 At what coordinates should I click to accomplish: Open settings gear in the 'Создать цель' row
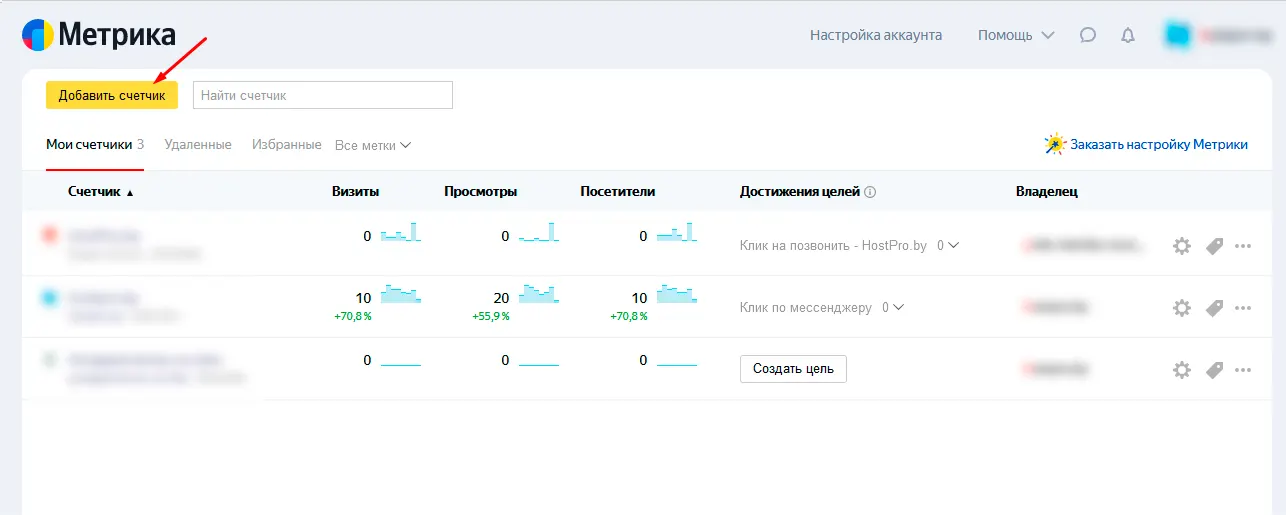tap(1182, 370)
